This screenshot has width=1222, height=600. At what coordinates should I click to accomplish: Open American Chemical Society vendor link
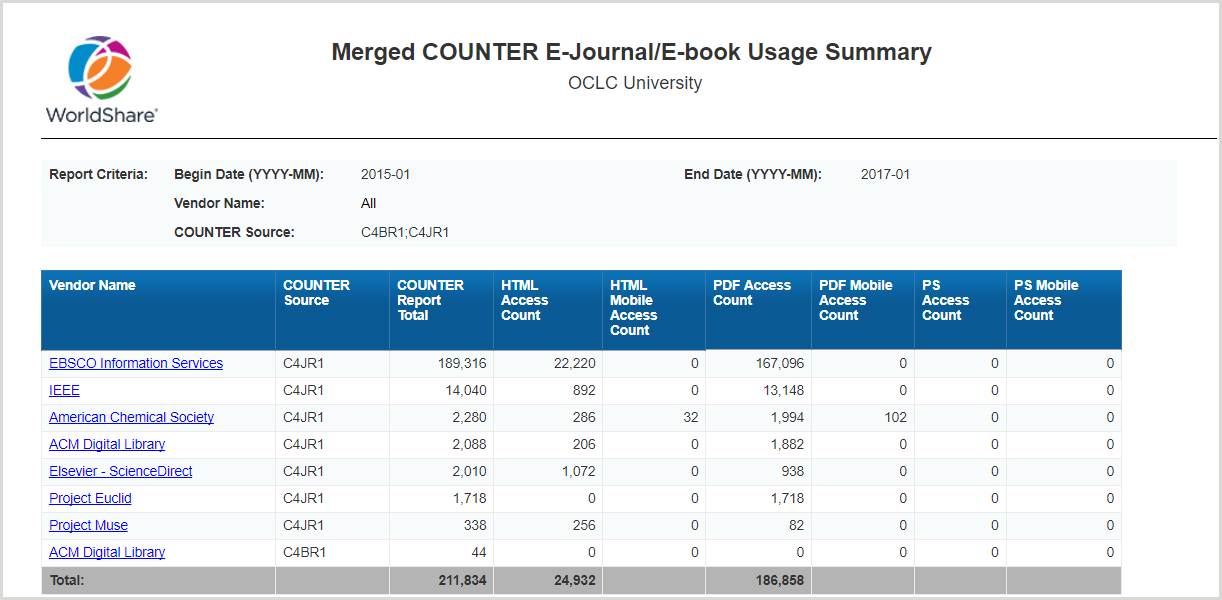click(x=131, y=417)
